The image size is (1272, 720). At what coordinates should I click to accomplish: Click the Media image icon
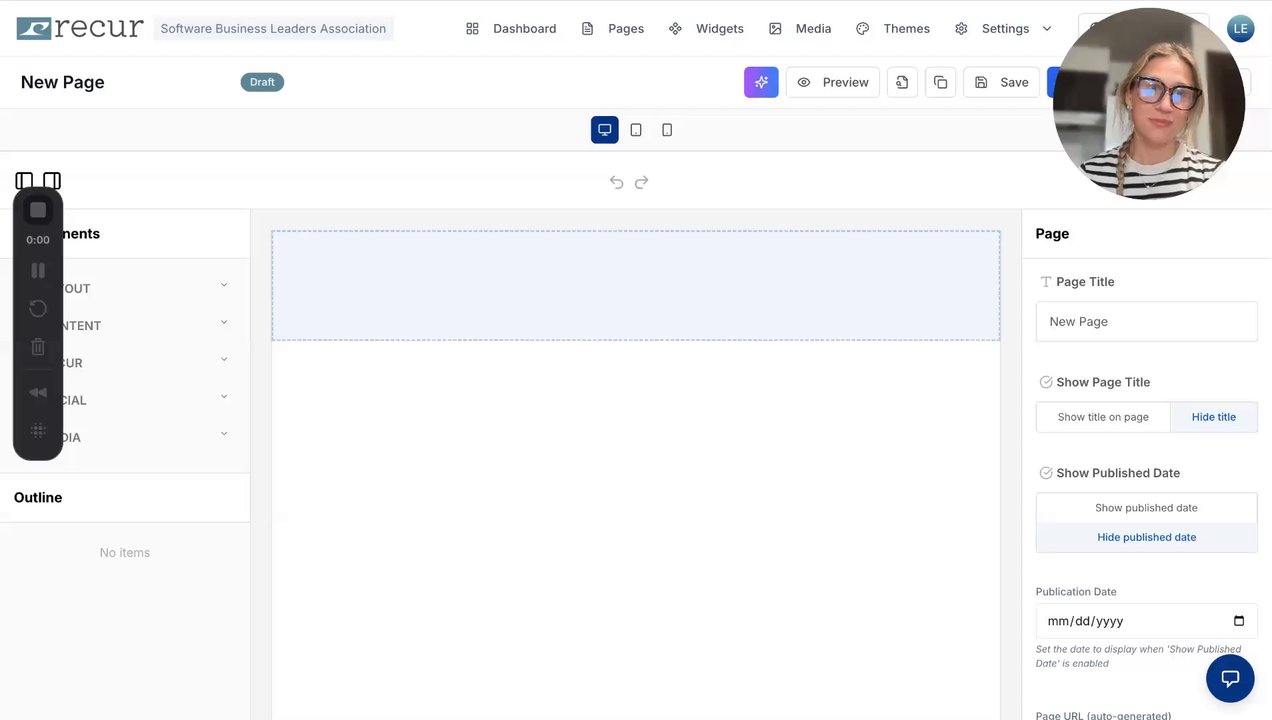pyautogui.click(x=775, y=28)
